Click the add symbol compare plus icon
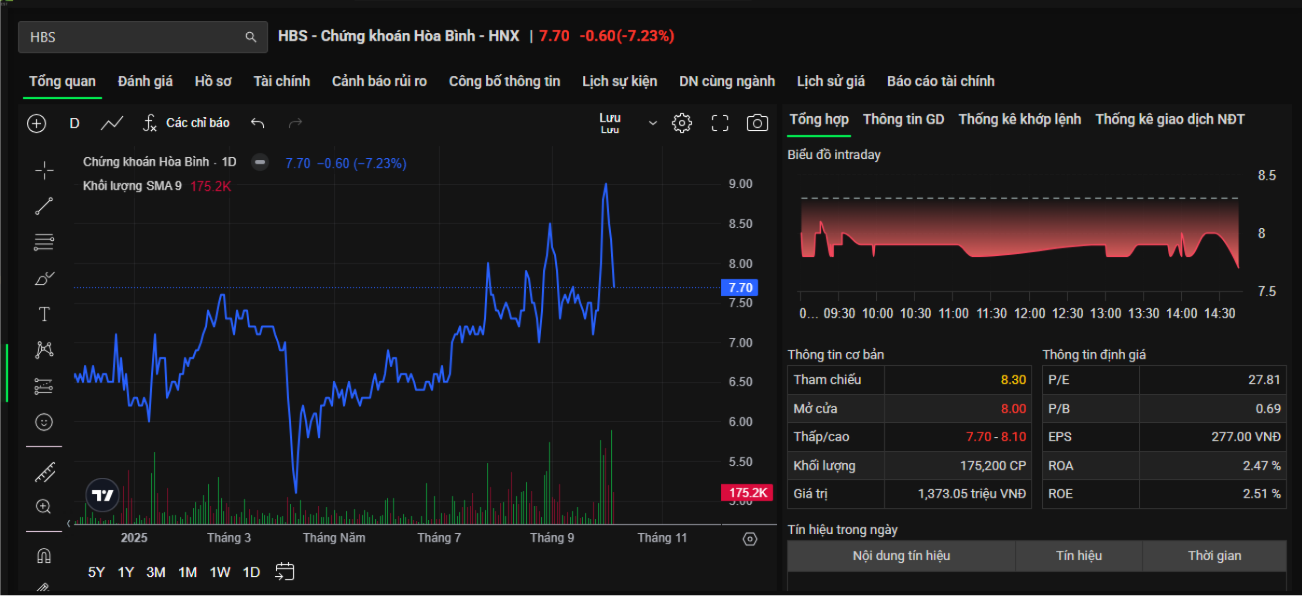The height and width of the screenshot is (596, 1302). [37, 123]
